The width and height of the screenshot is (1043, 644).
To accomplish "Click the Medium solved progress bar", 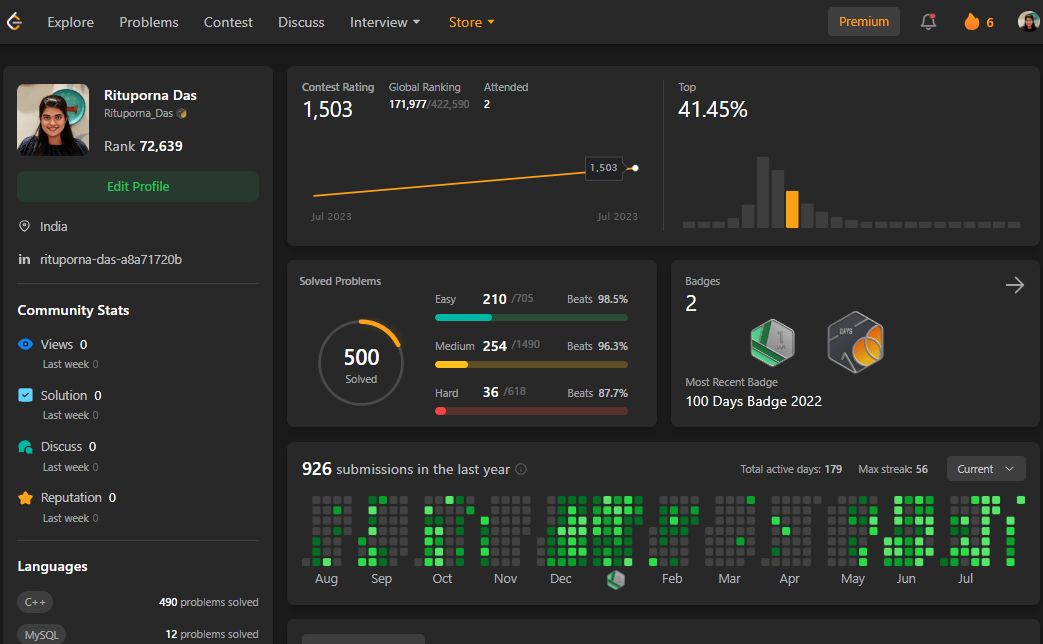I will [531, 365].
